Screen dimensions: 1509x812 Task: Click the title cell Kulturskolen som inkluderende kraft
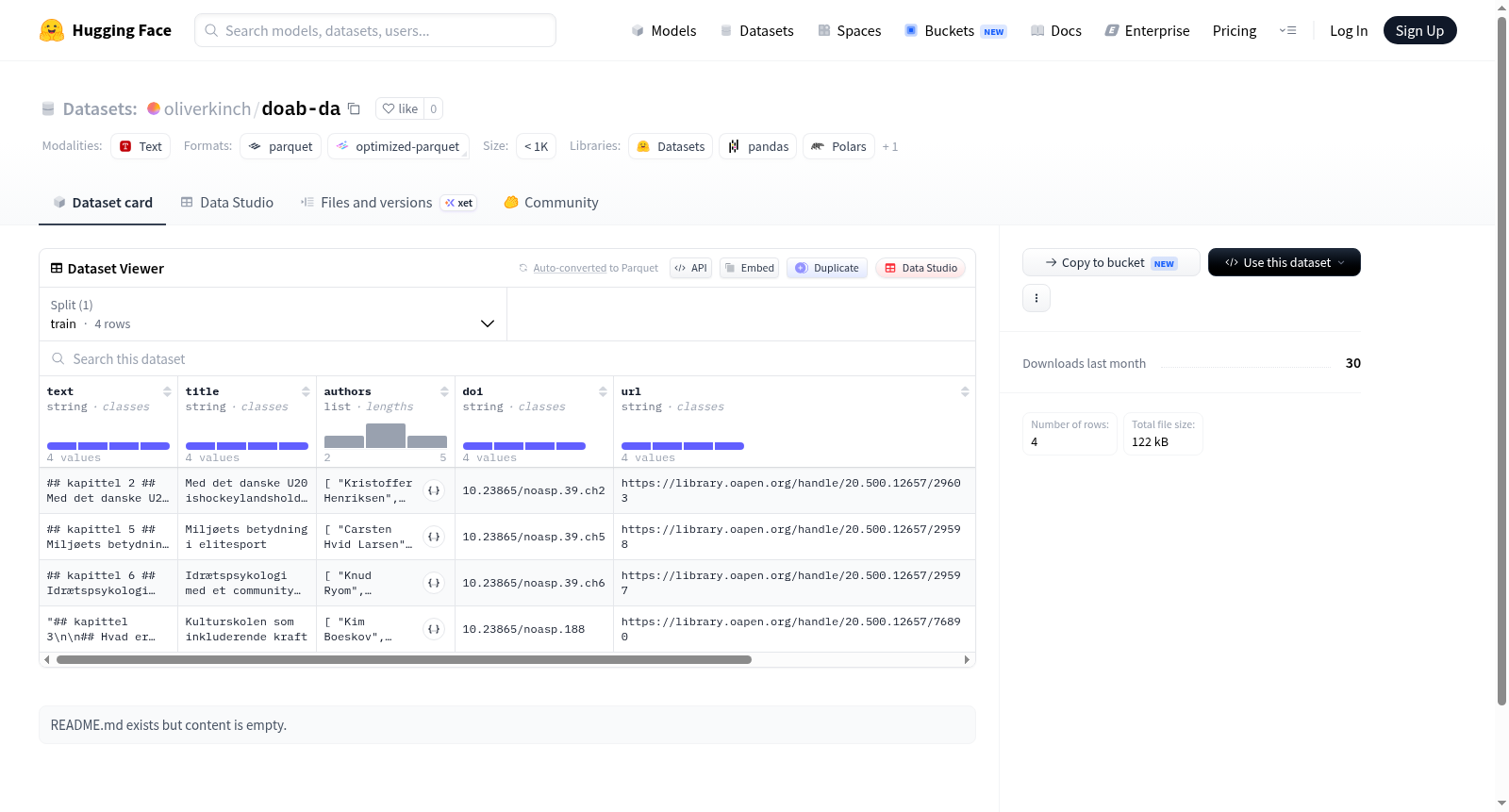point(246,629)
